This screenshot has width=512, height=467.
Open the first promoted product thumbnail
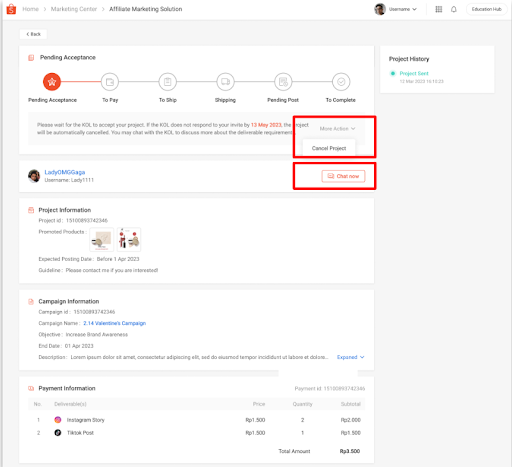102,239
